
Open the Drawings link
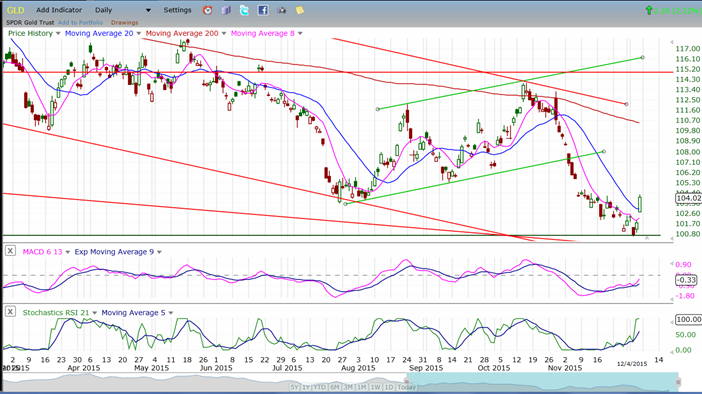124,22
